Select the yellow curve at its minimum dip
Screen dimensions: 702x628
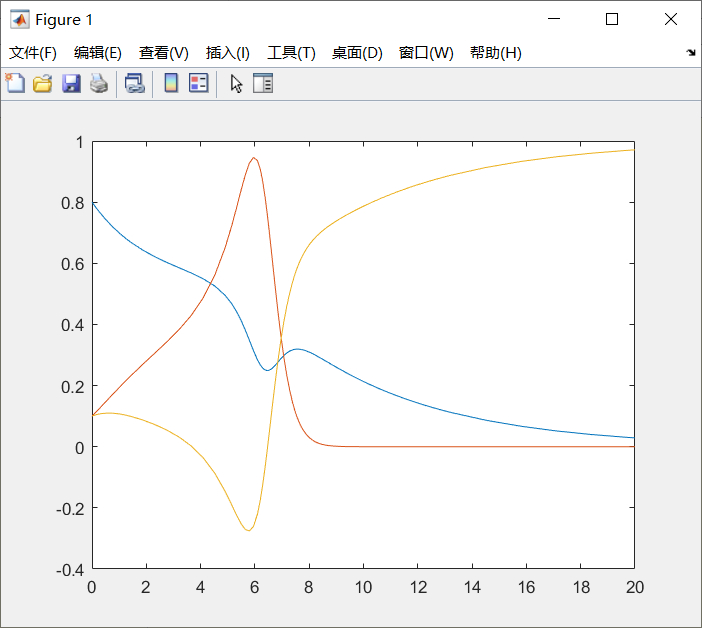coord(248,530)
